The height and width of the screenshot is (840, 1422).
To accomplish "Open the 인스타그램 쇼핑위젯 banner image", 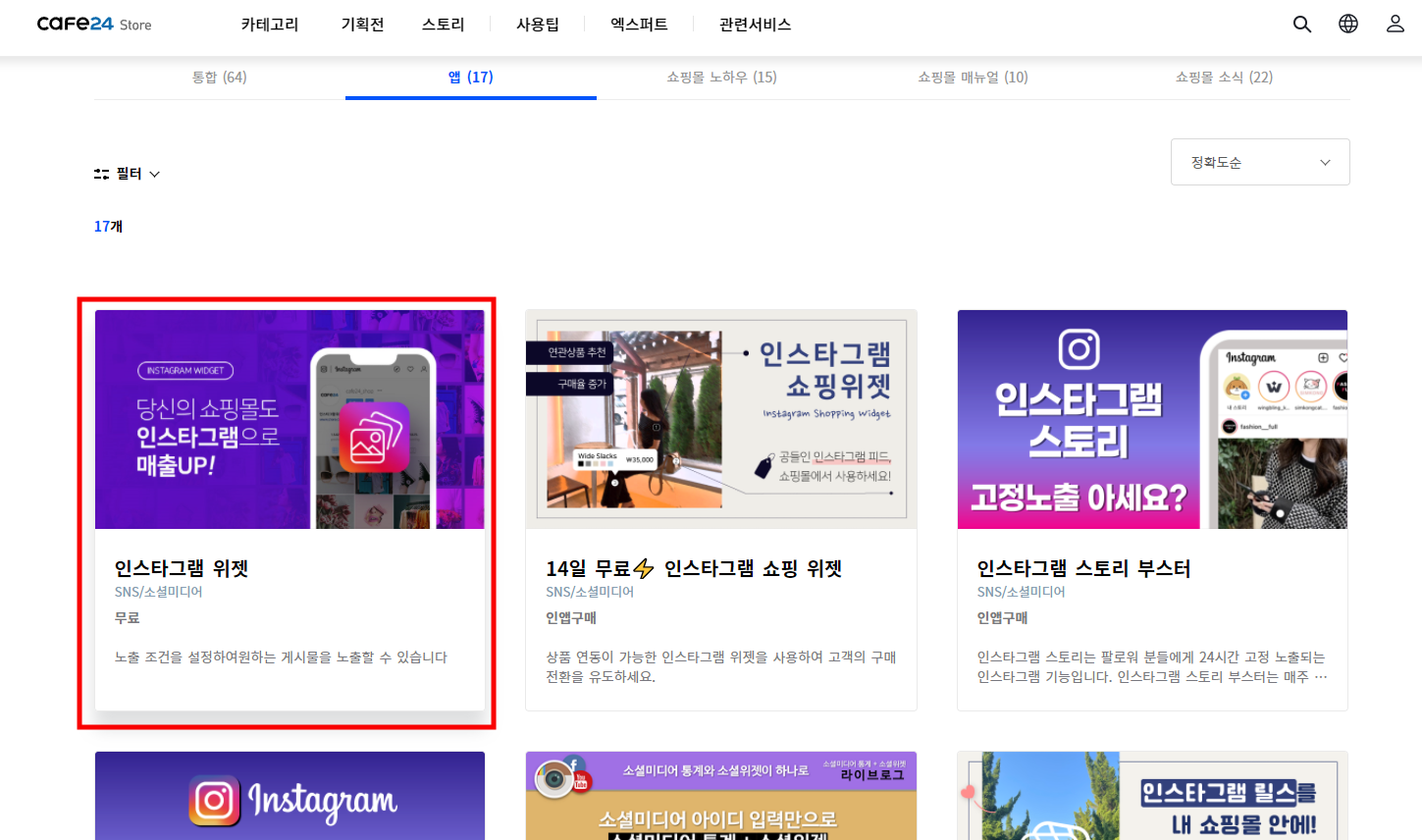I will pyautogui.click(x=721, y=420).
